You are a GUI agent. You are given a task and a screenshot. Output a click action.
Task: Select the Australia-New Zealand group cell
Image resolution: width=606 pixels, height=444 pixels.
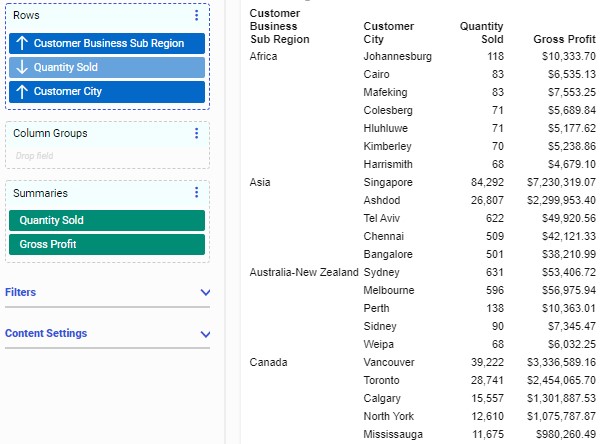(303, 272)
